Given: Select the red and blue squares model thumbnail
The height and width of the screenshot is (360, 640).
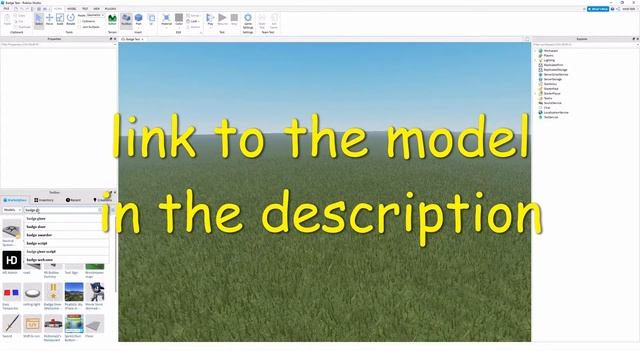Looking at the screenshot, I should (11, 292).
